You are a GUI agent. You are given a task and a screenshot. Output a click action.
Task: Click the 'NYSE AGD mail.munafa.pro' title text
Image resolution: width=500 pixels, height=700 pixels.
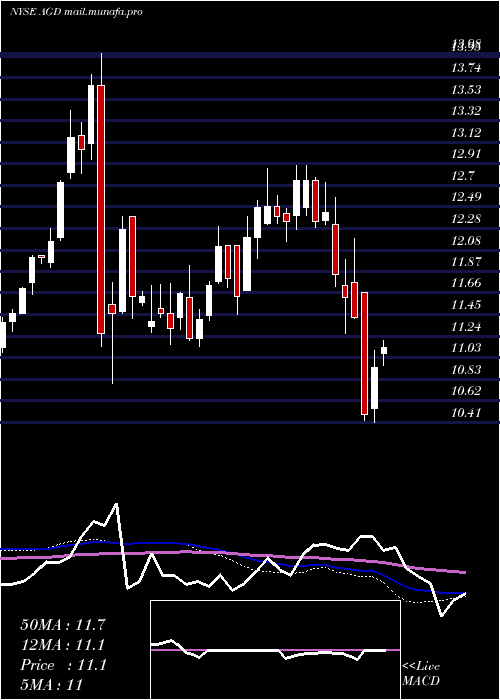[x=76, y=12]
